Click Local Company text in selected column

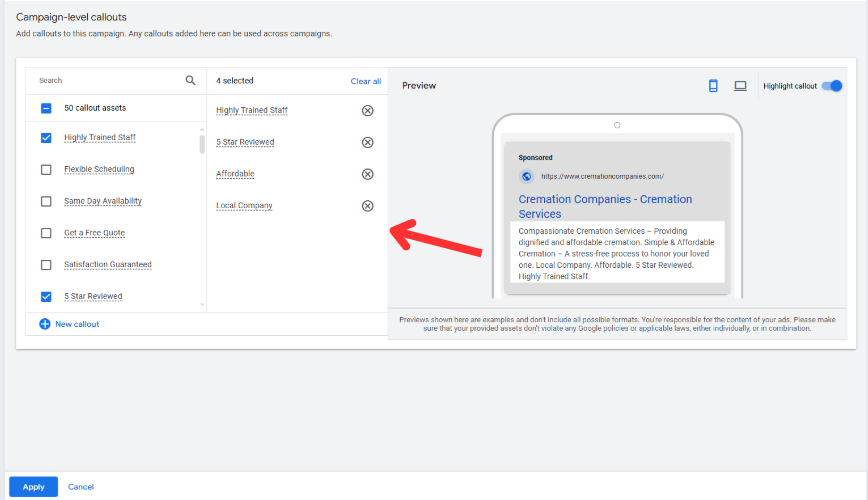(244, 205)
